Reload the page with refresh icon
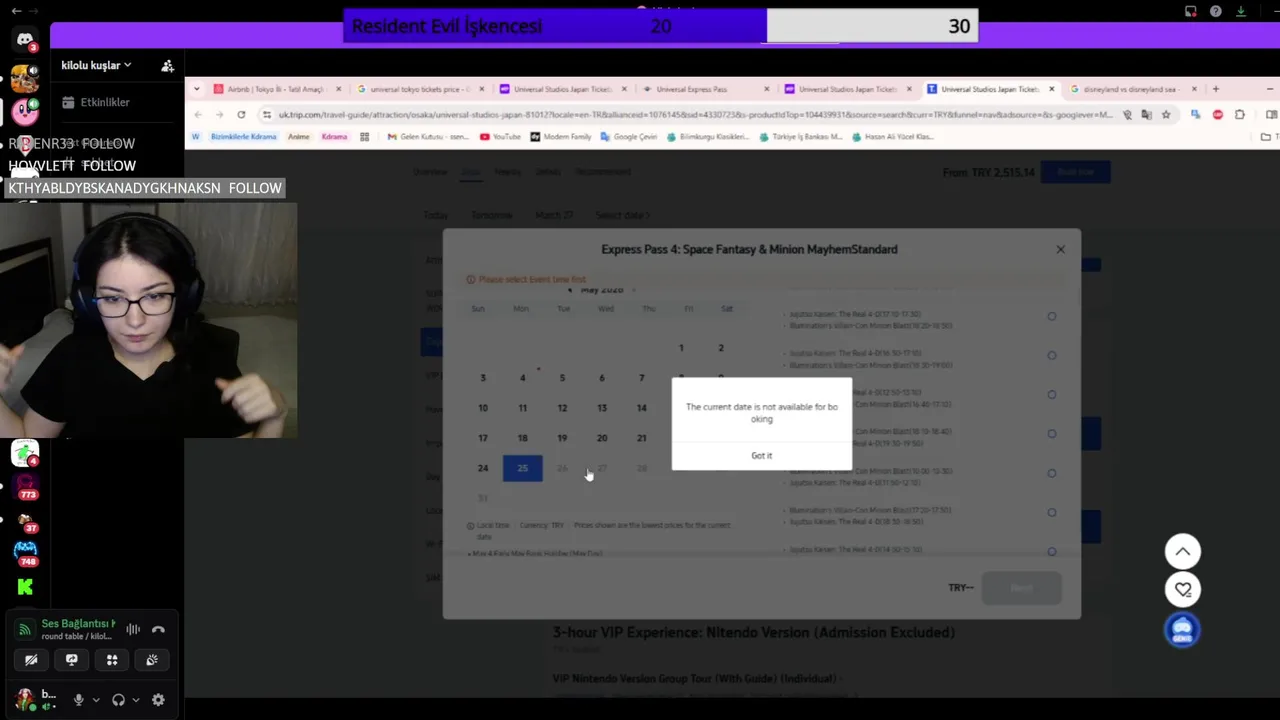The width and height of the screenshot is (1280, 720). point(241,115)
